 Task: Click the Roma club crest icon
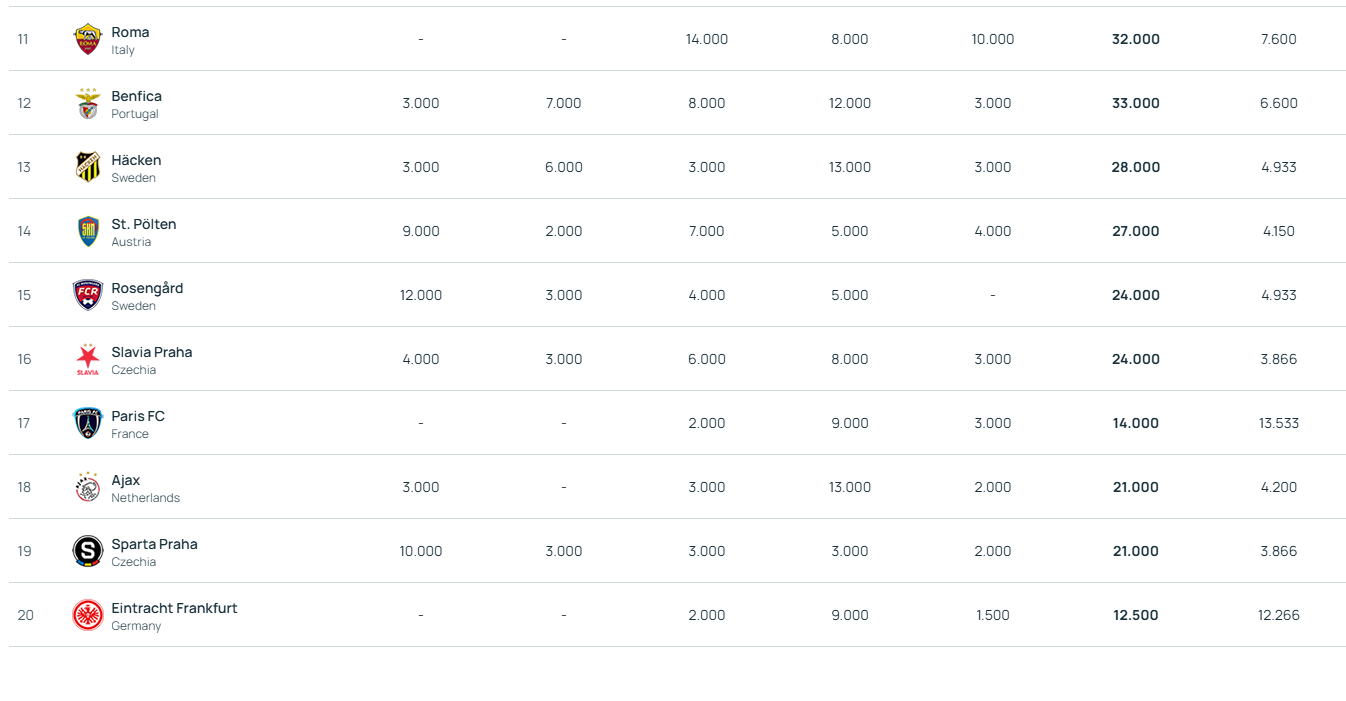pos(88,39)
